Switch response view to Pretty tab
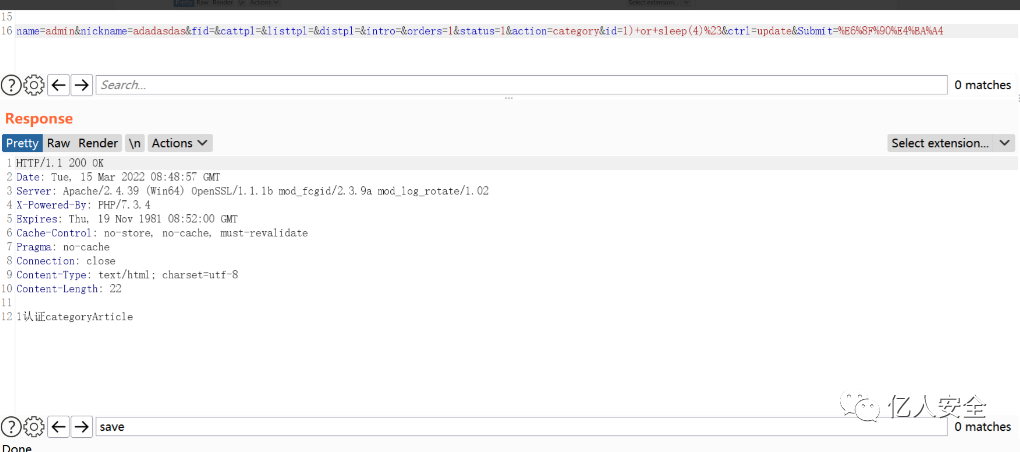The width and height of the screenshot is (1020, 452). pos(23,143)
